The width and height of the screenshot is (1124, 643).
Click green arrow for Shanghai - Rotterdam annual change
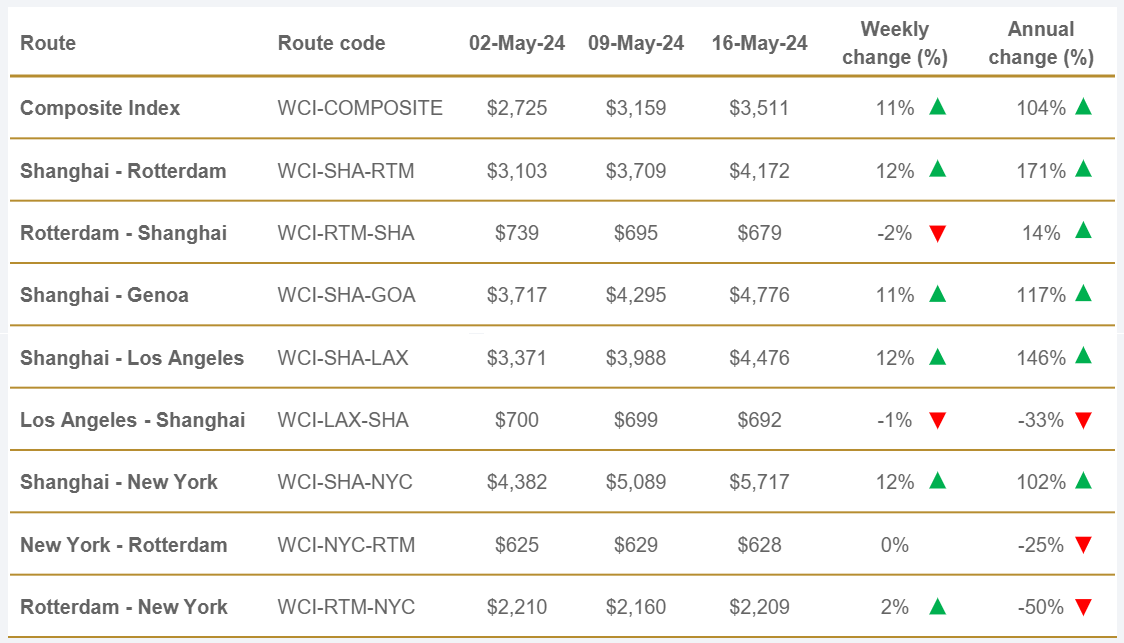[x=1083, y=170]
